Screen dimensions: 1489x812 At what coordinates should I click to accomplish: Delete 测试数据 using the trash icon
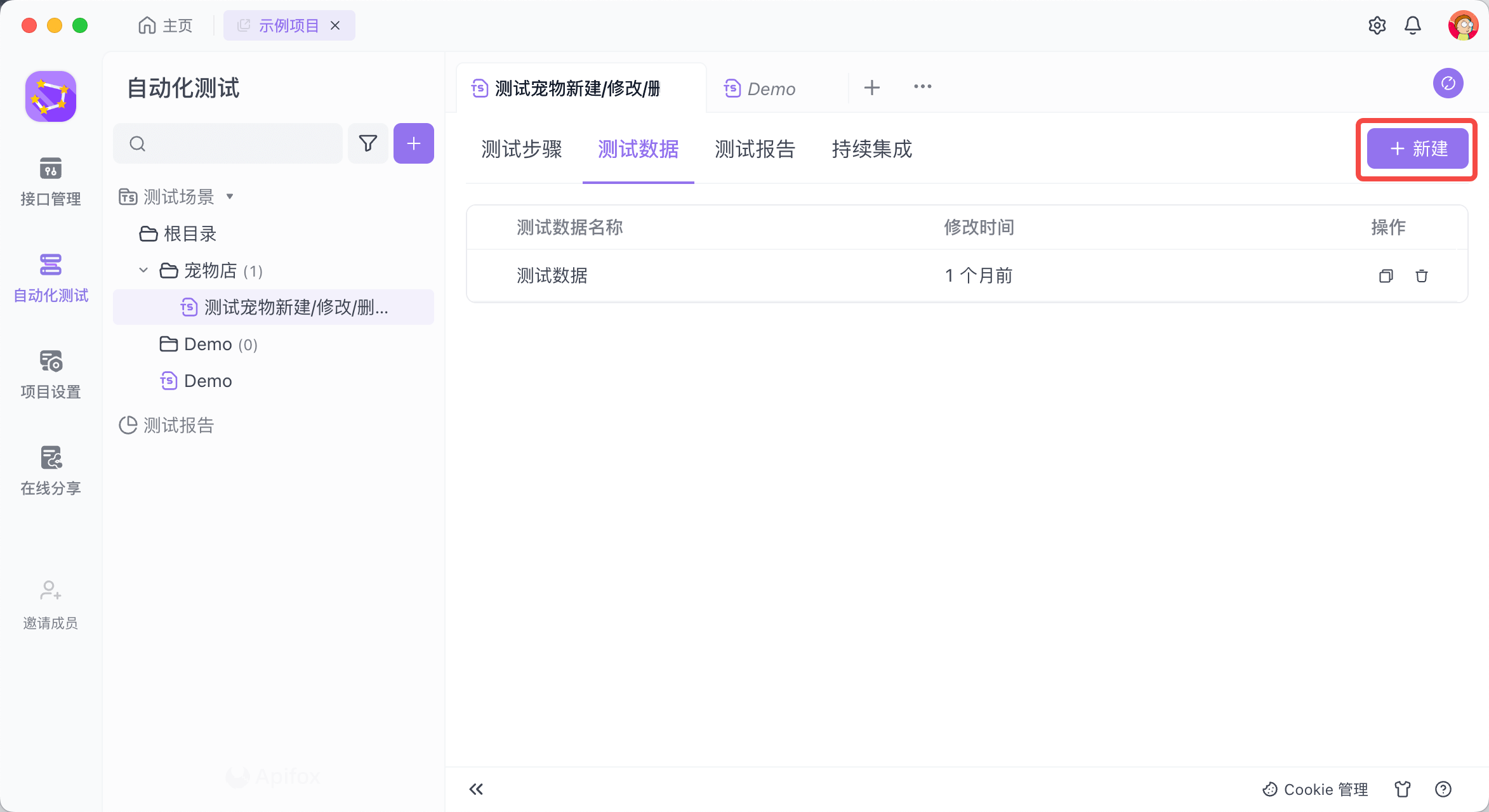click(1422, 275)
